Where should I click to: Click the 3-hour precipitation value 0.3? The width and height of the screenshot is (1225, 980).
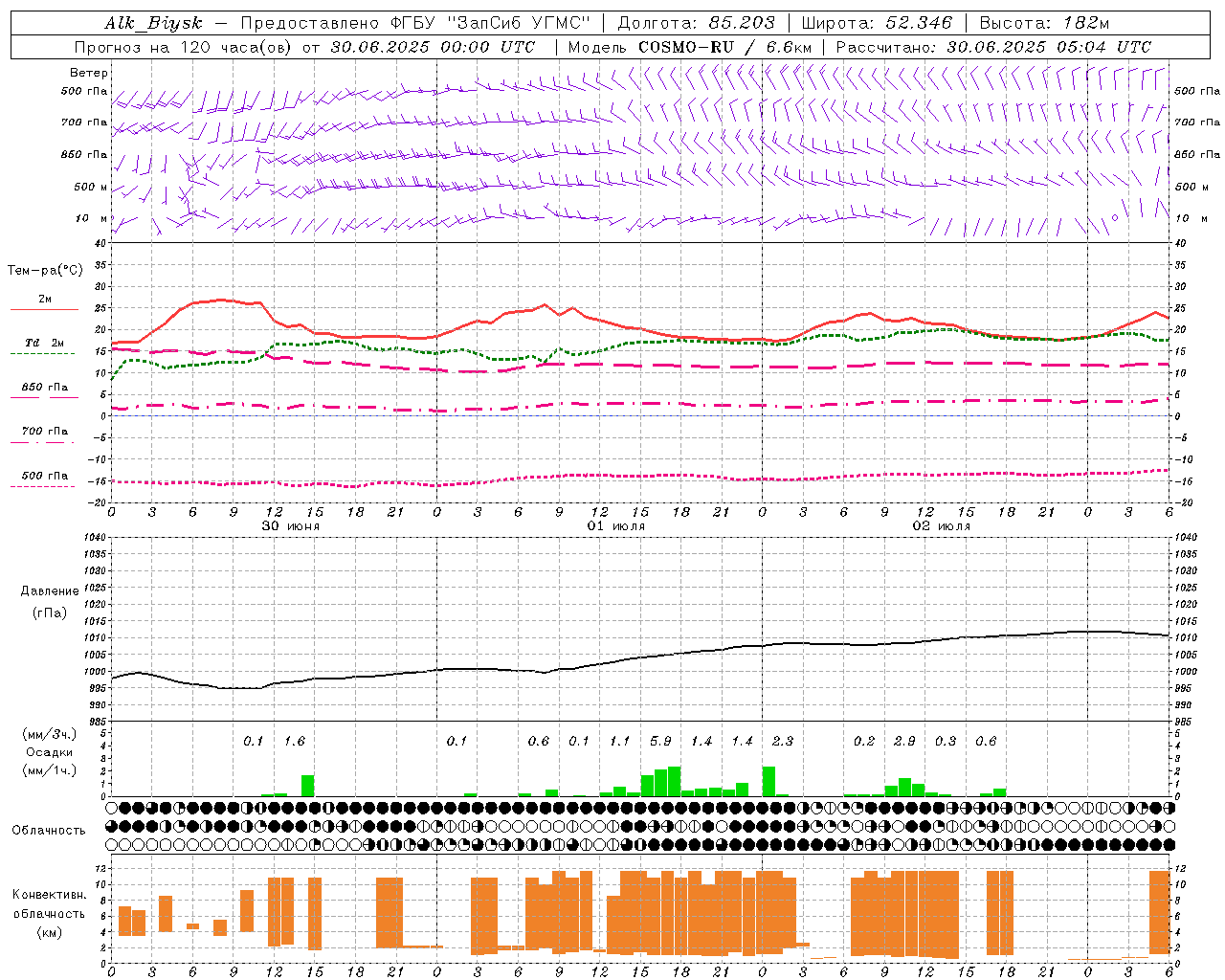(x=946, y=741)
